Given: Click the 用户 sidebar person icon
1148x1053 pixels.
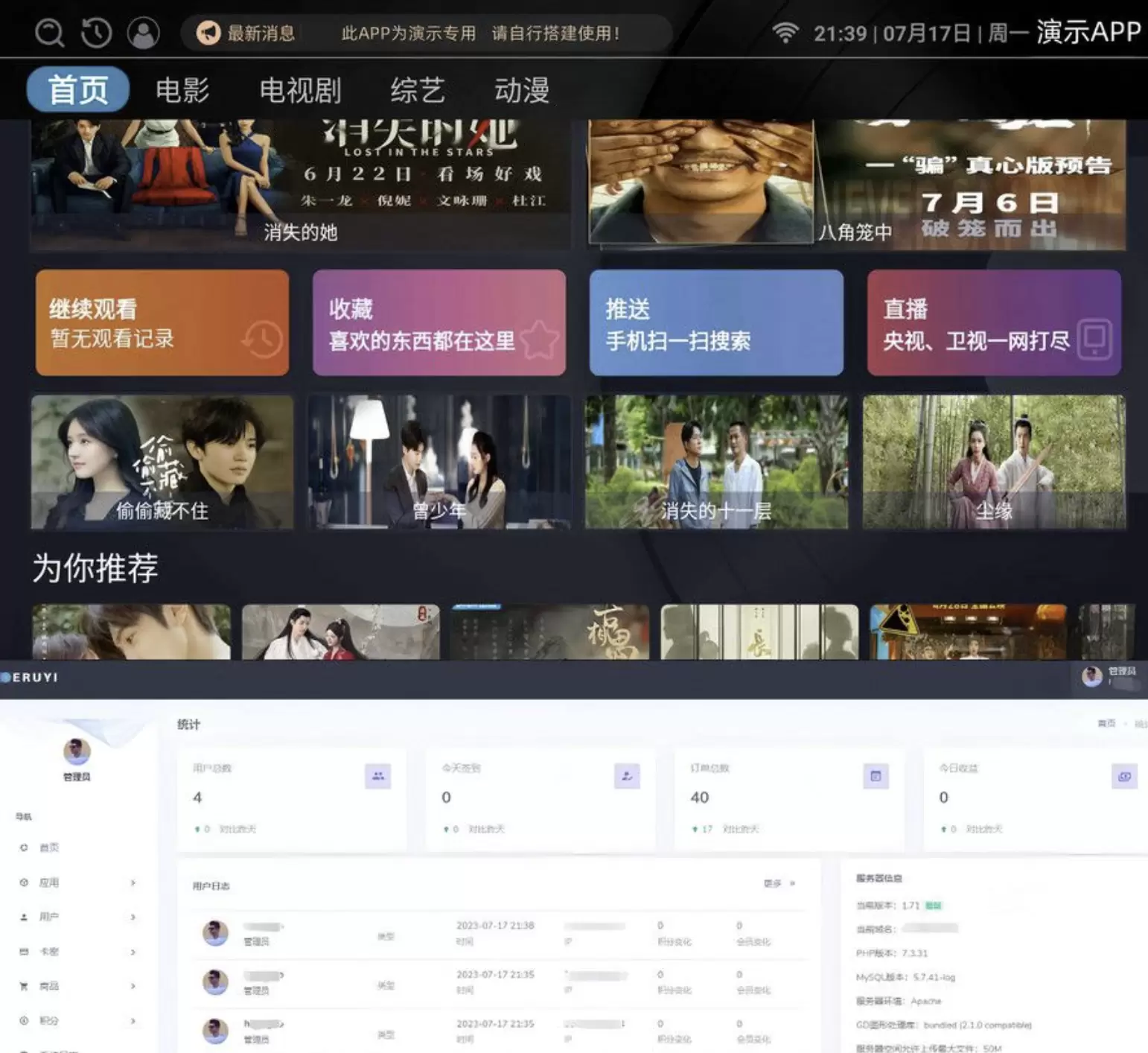Looking at the screenshot, I should pos(24,917).
